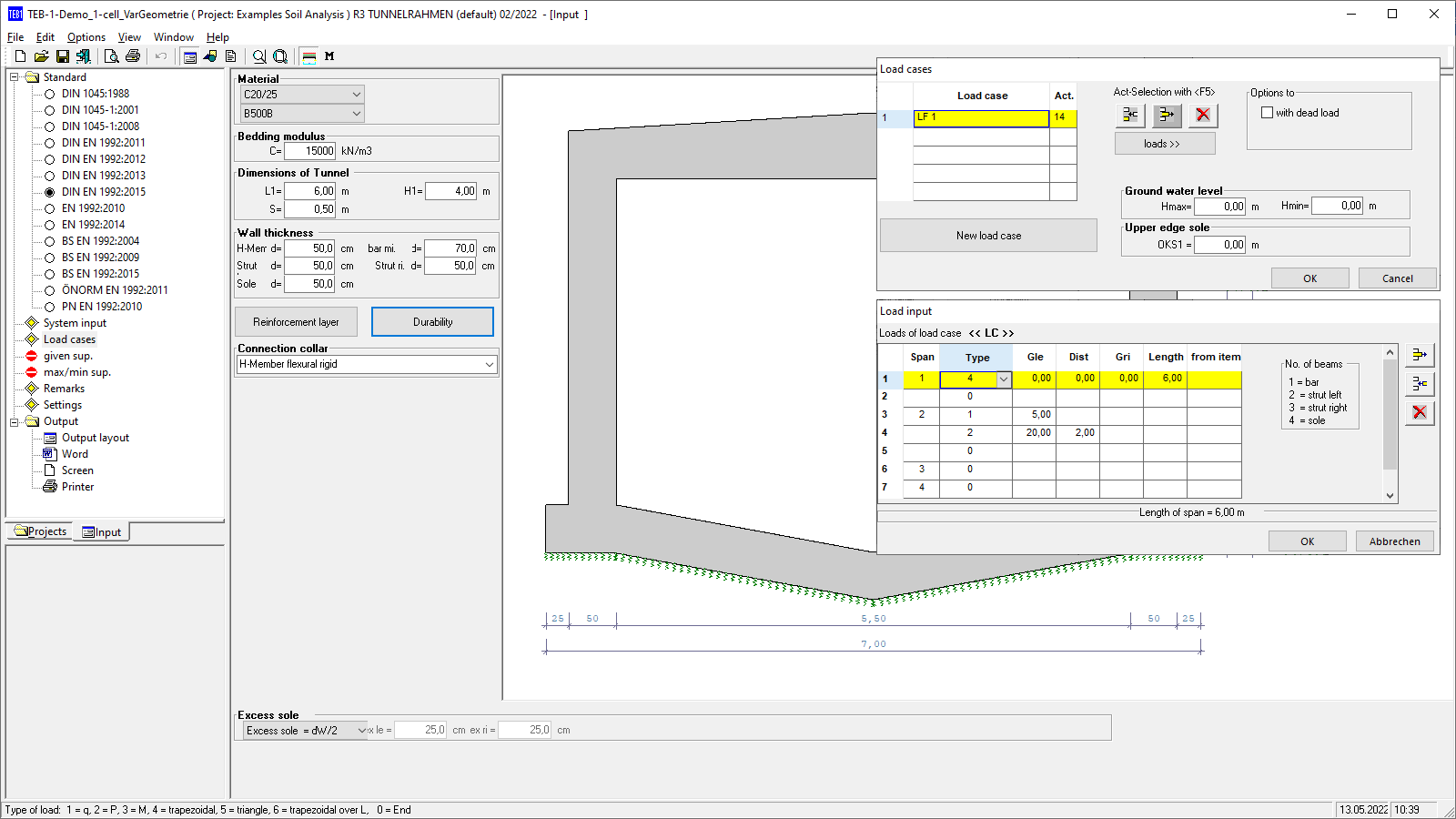Click Cancel in the Load cases dialog
Screen dimensions: 1456x819
click(1397, 278)
